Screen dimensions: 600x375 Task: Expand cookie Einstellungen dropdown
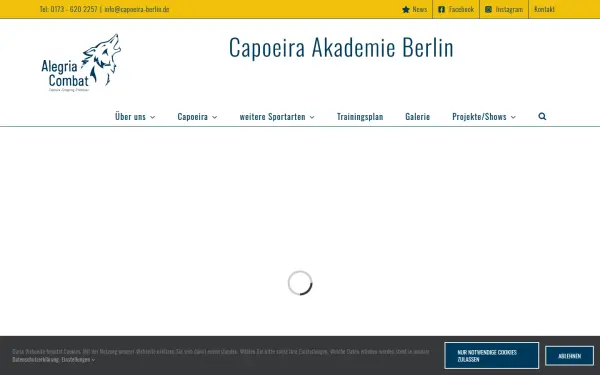[78, 359]
